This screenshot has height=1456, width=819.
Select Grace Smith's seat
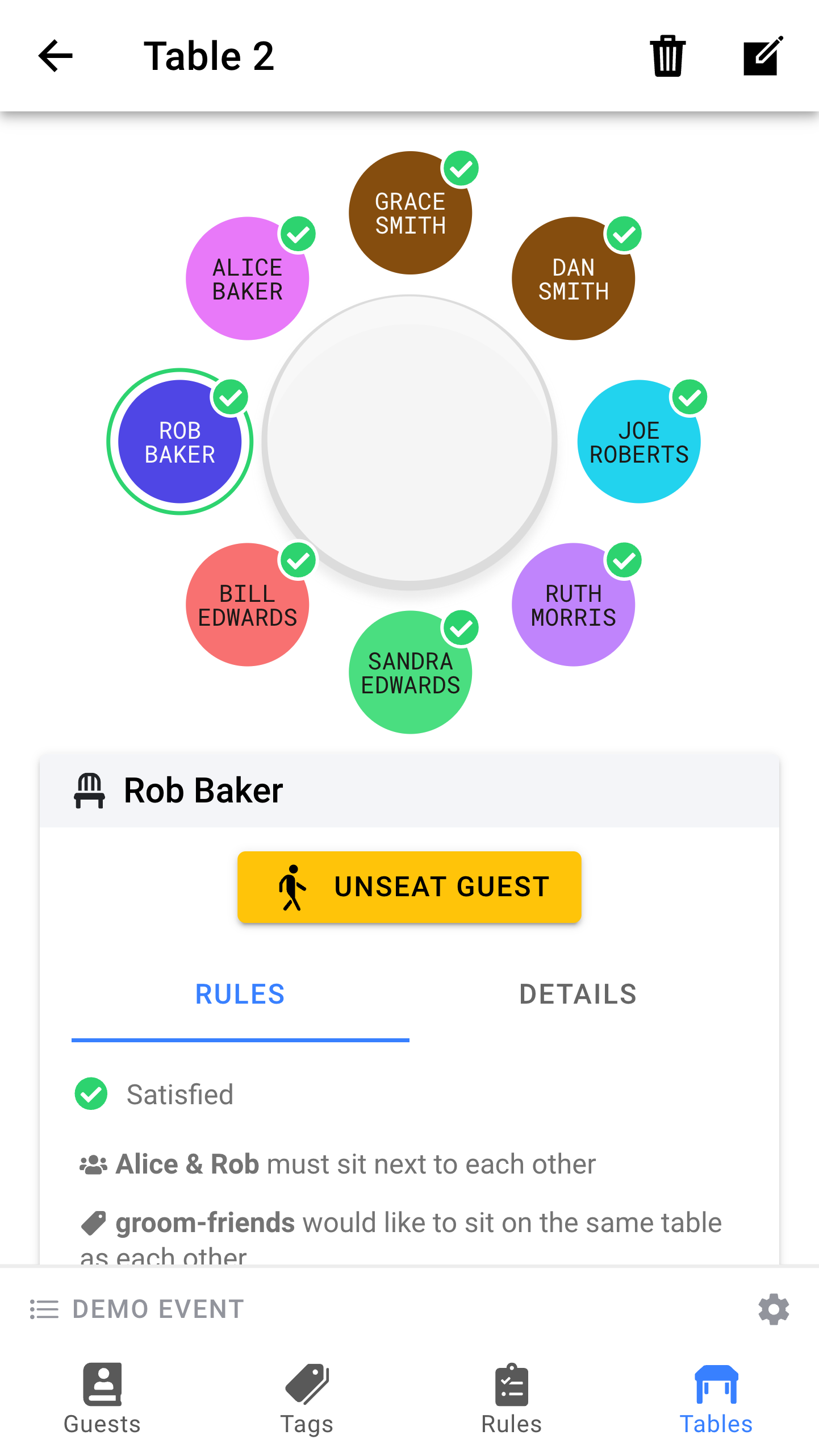[410, 213]
